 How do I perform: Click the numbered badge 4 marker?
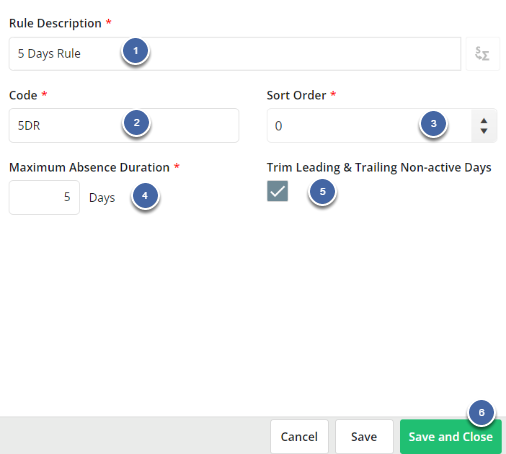click(145, 196)
